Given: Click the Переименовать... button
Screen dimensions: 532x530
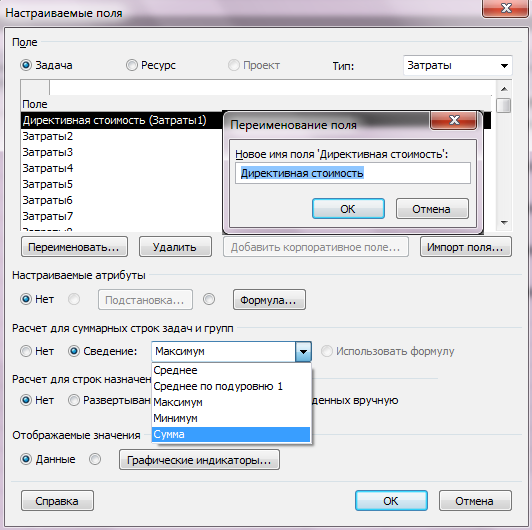Looking at the screenshot, I should pos(74,247).
